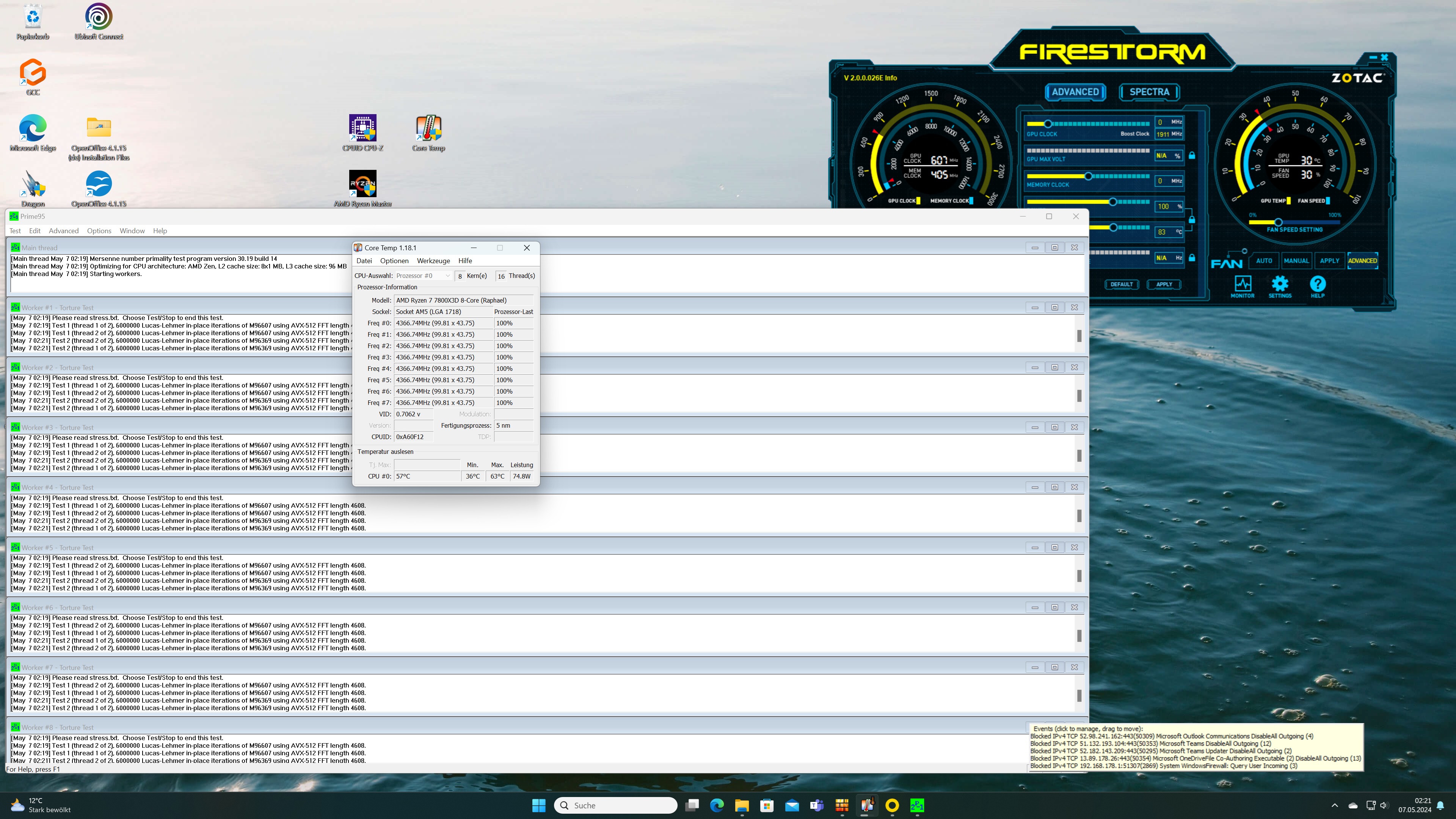Open the Ubisoft Connect desktop icon
The height and width of the screenshot is (819, 1456).
(98, 22)
